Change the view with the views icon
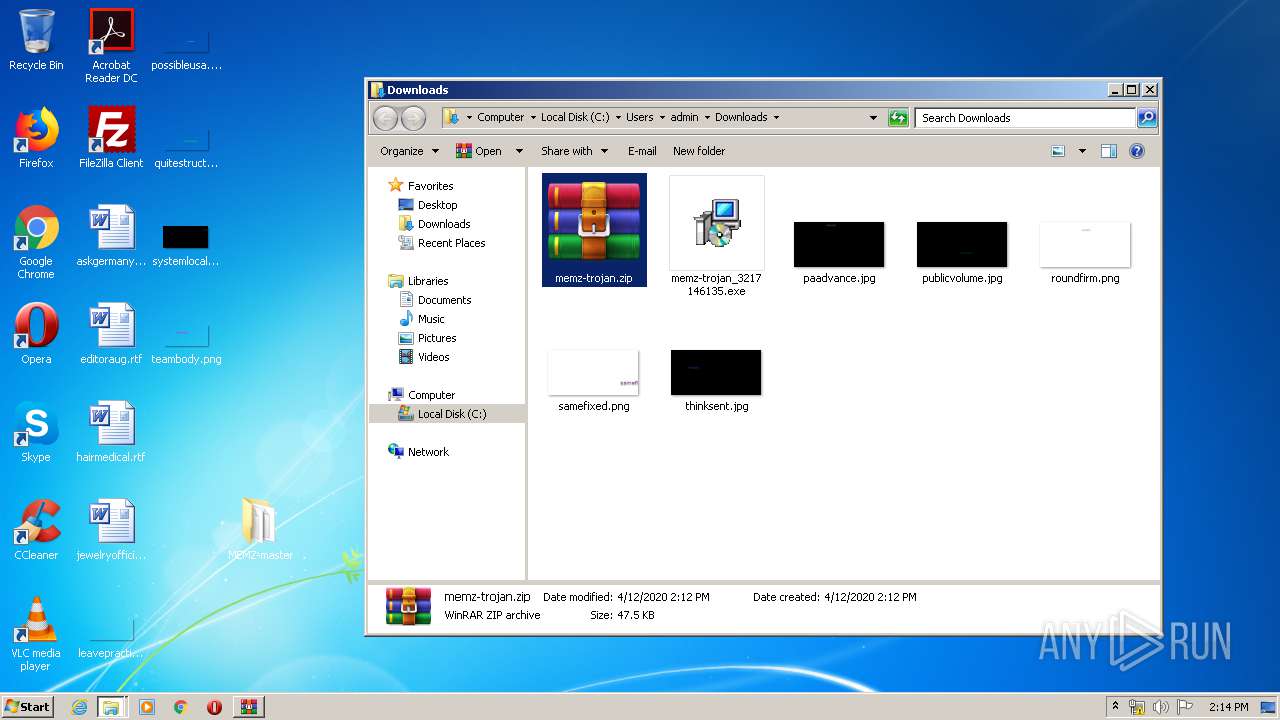Image resolution: width=1280 pixels, height=720 pixels. click(1059, 151)
